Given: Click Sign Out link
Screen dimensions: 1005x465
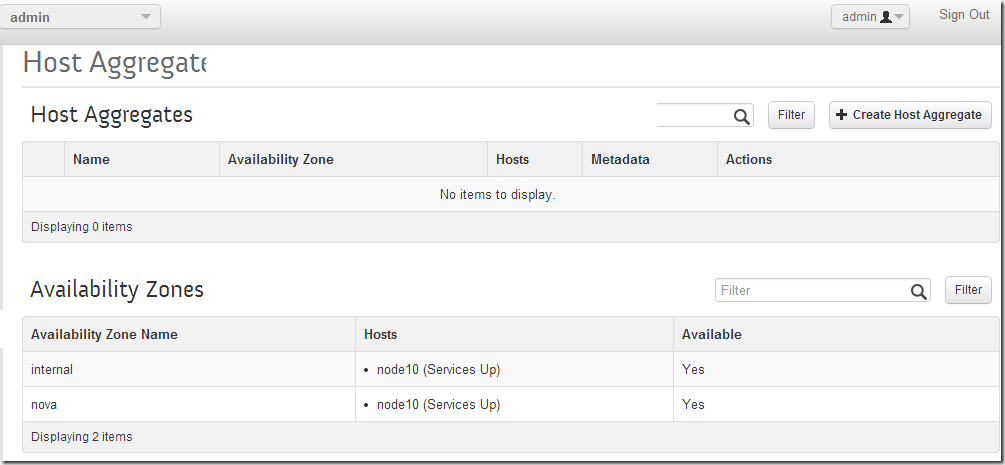Looking at the screenshot, I should pos(964,15).
